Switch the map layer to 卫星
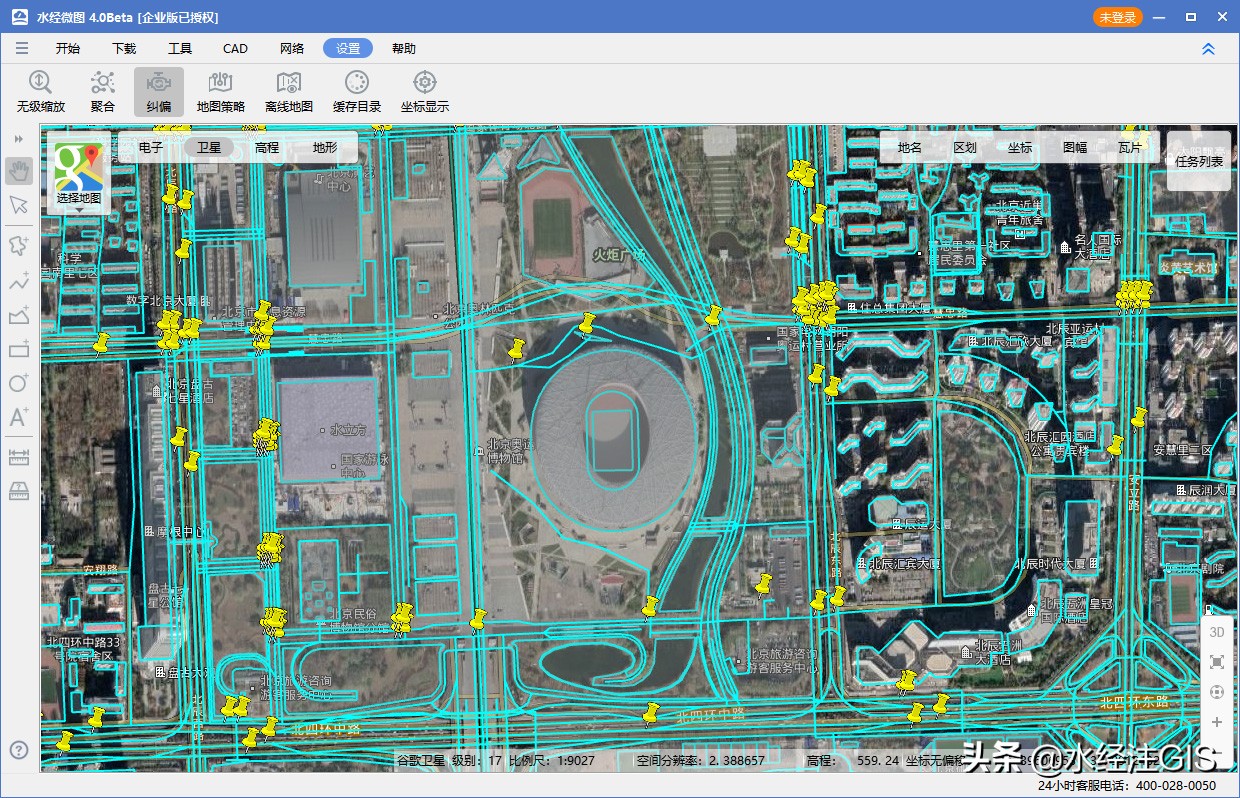The image size is (1240, 798). tap(208, 147)
